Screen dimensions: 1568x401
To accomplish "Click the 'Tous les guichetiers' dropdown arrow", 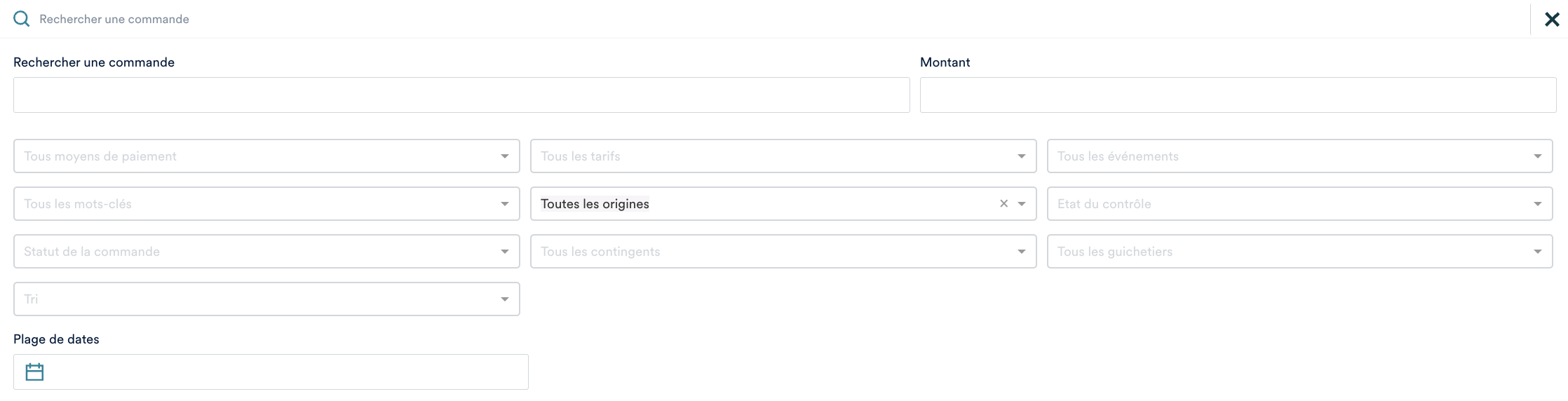I will [1538, 252].
